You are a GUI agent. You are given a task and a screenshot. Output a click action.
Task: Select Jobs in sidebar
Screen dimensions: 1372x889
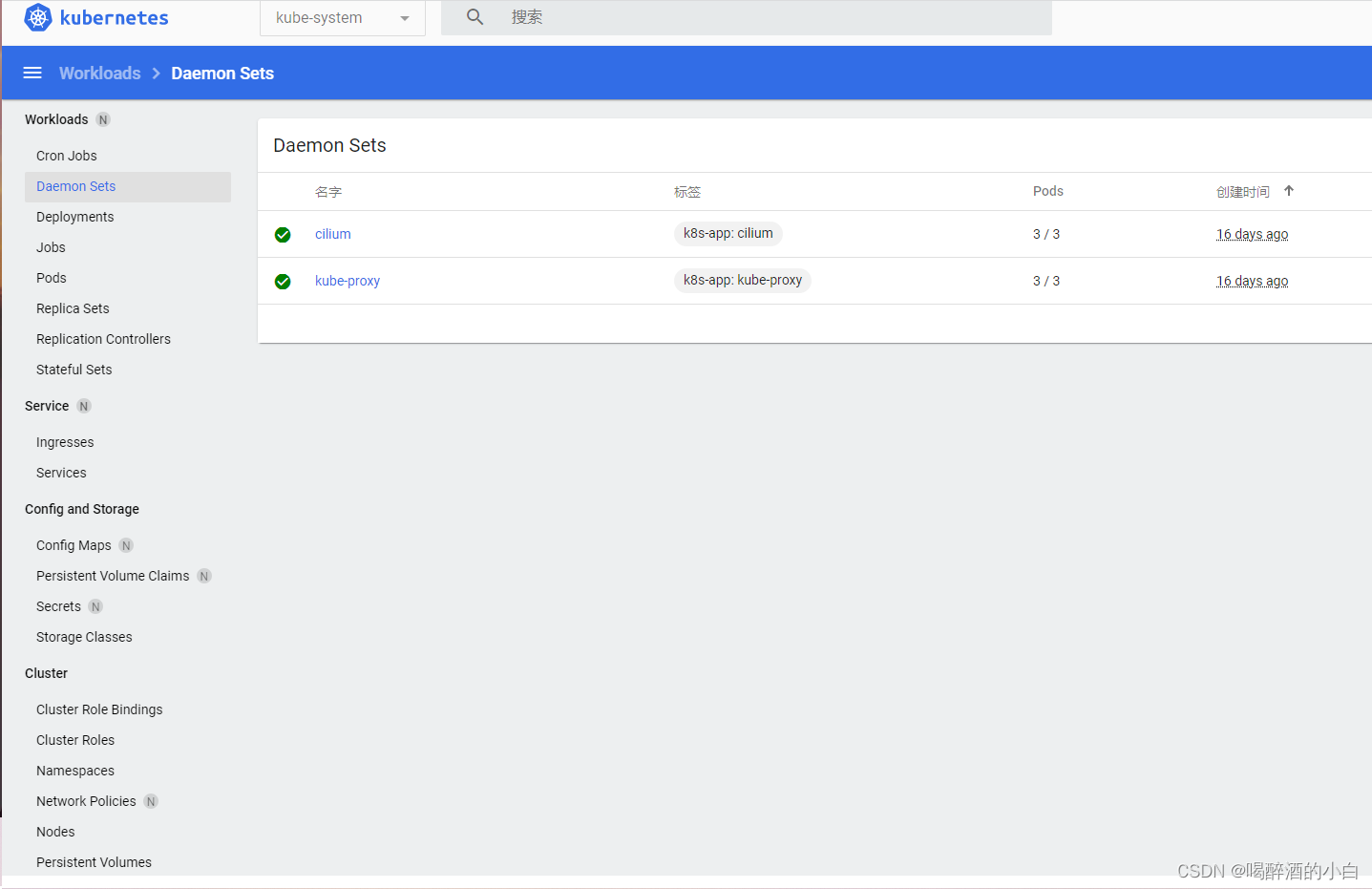point(51,247)
